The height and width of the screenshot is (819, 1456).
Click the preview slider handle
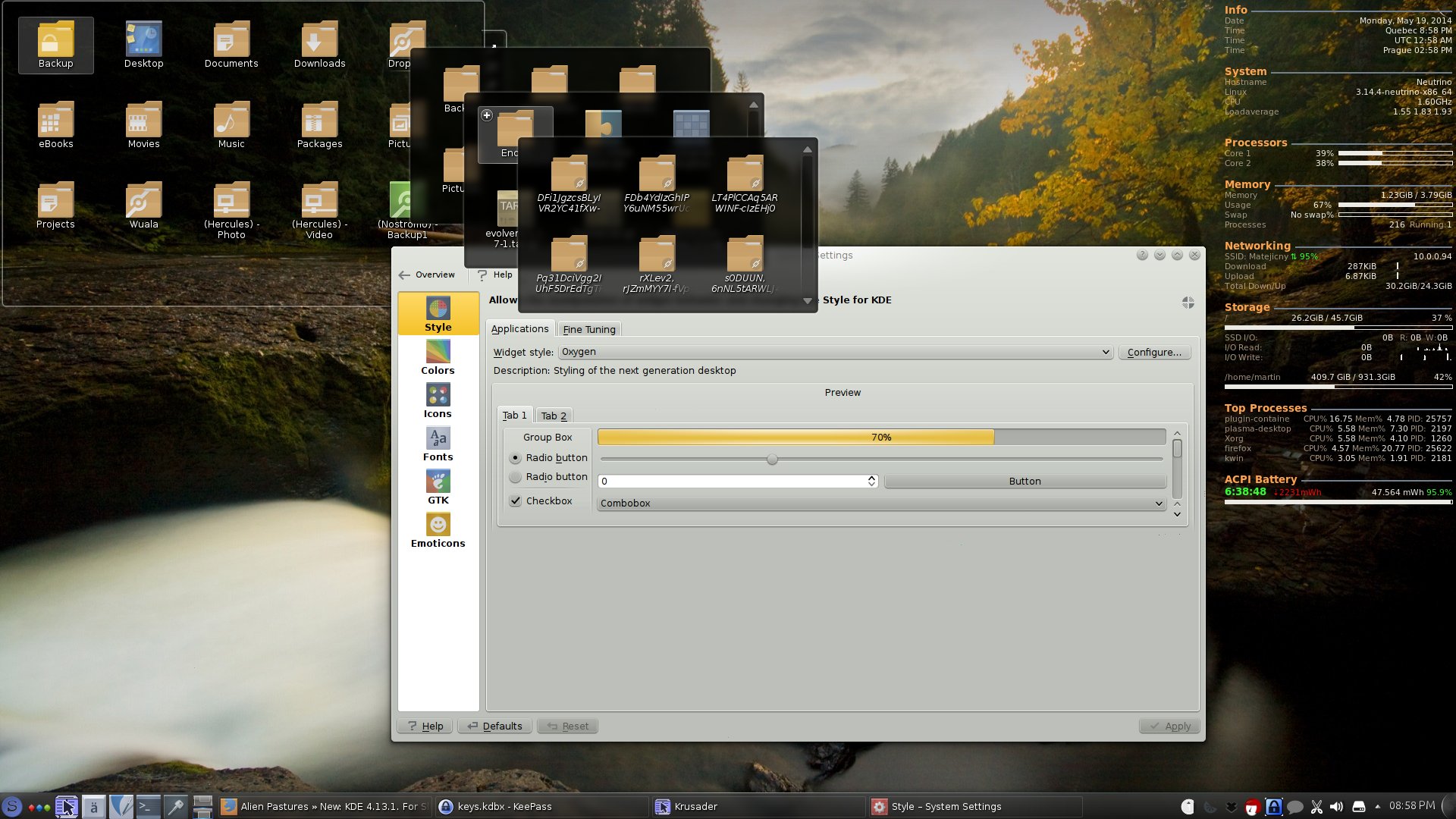point(772,460)
